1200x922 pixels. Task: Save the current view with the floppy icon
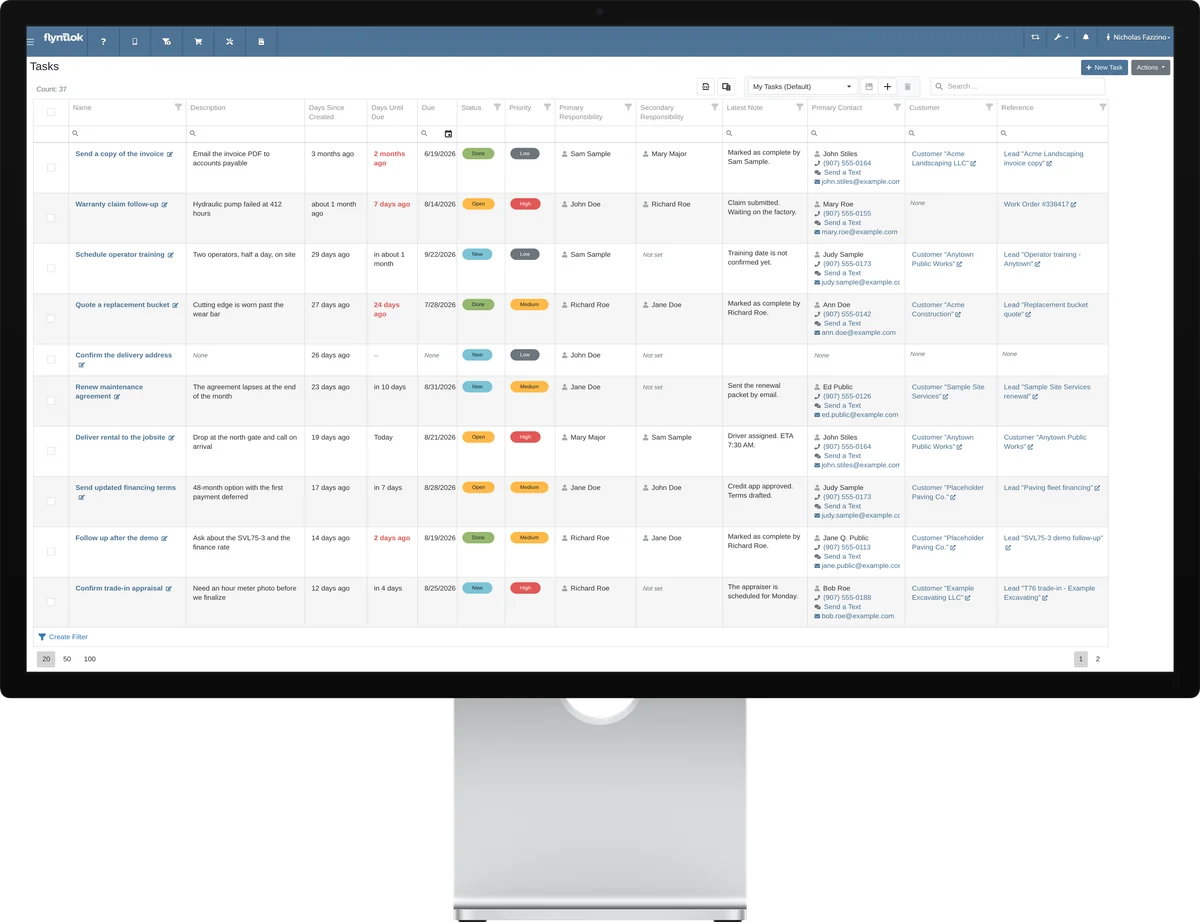pos(869,87)
